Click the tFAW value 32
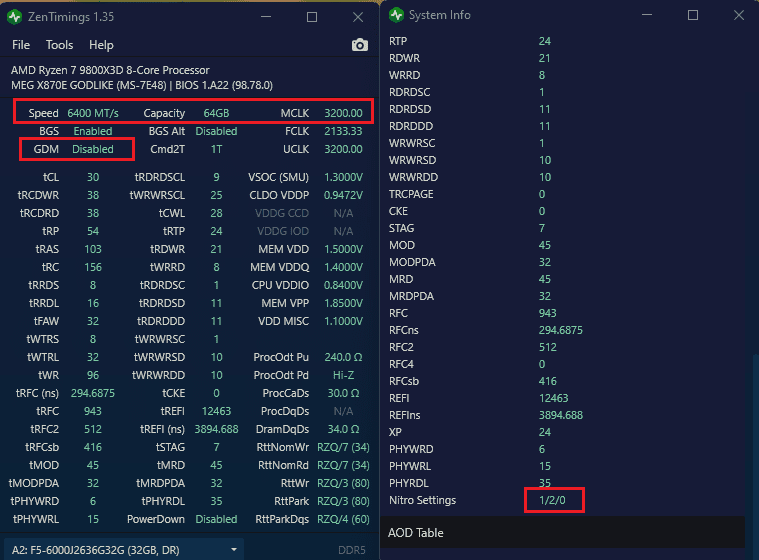Screen dimensions: 759x560 coord(93,321)
